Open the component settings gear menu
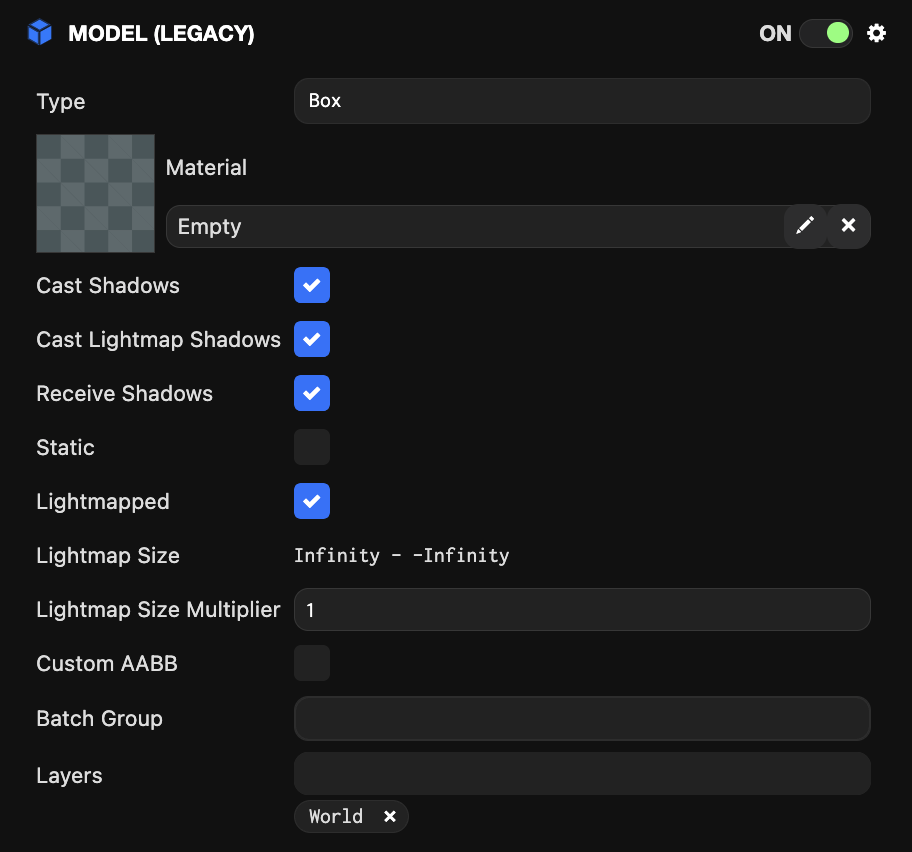The width and height of the screenshot is (912, 852). click(876, 33)
